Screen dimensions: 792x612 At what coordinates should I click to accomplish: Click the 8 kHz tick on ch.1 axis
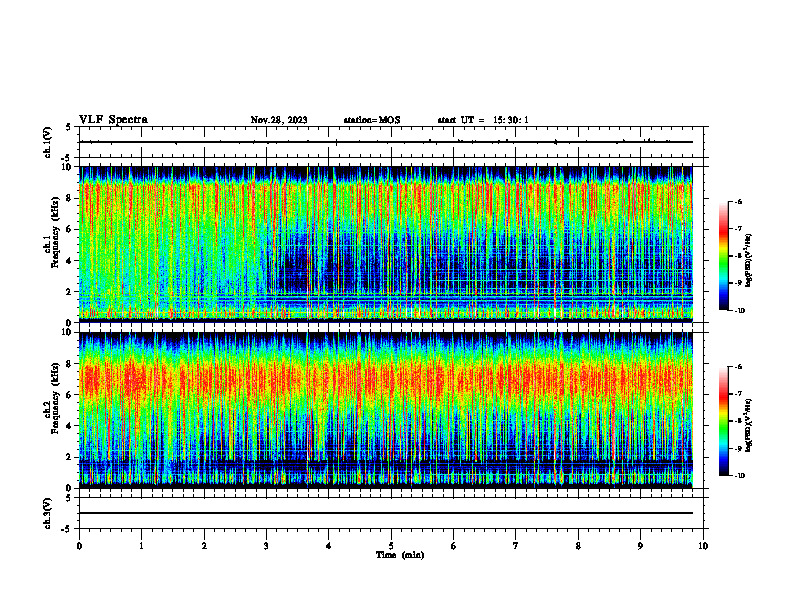coord(70,198)
